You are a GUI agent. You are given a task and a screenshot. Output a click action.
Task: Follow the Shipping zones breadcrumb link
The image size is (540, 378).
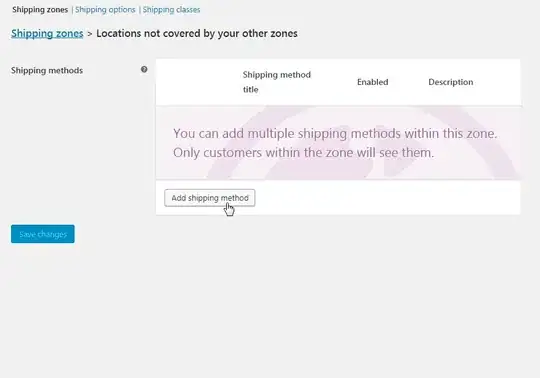tap(47, 33)
